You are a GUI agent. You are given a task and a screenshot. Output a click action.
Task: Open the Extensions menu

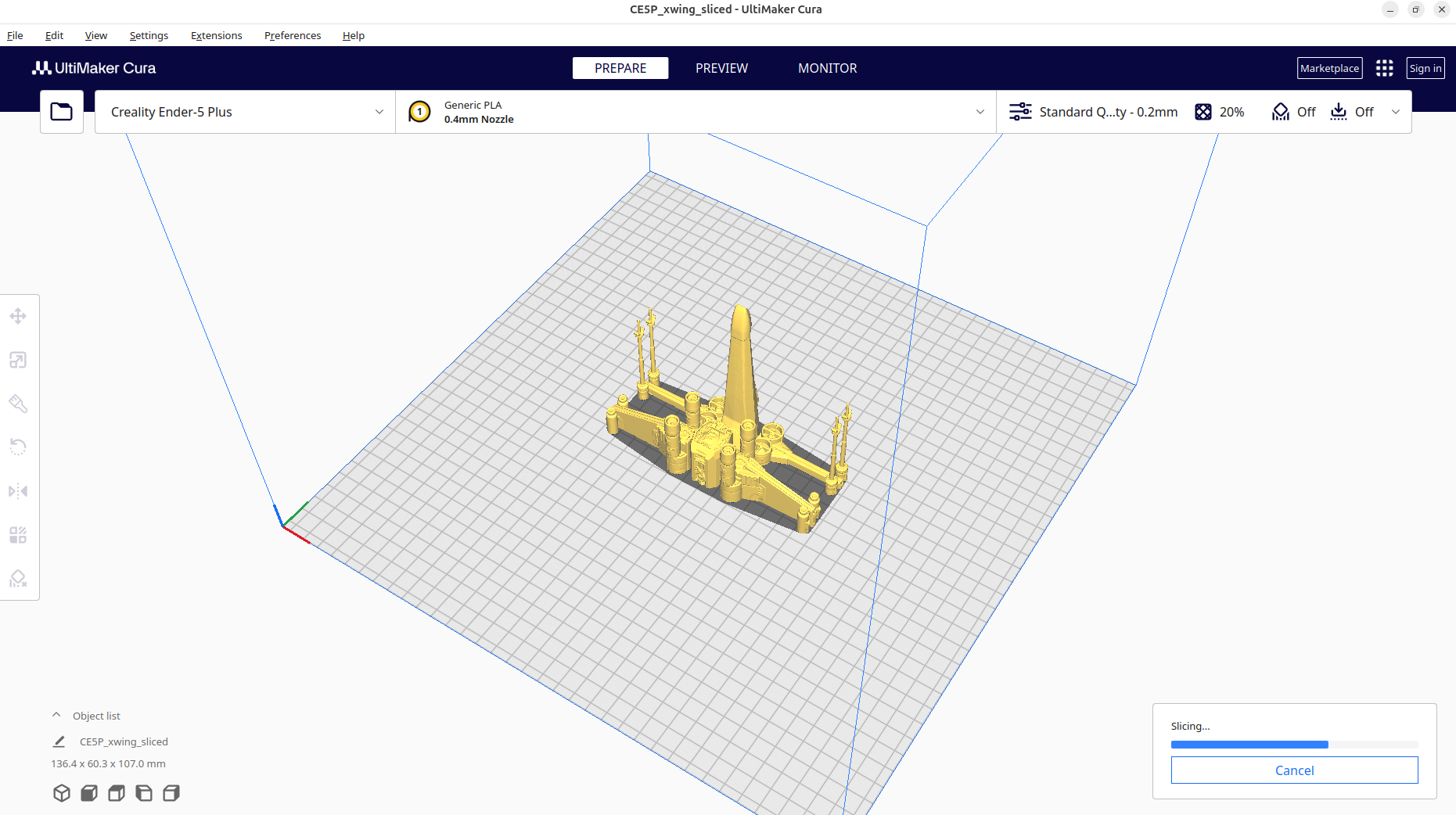(216, 35)
